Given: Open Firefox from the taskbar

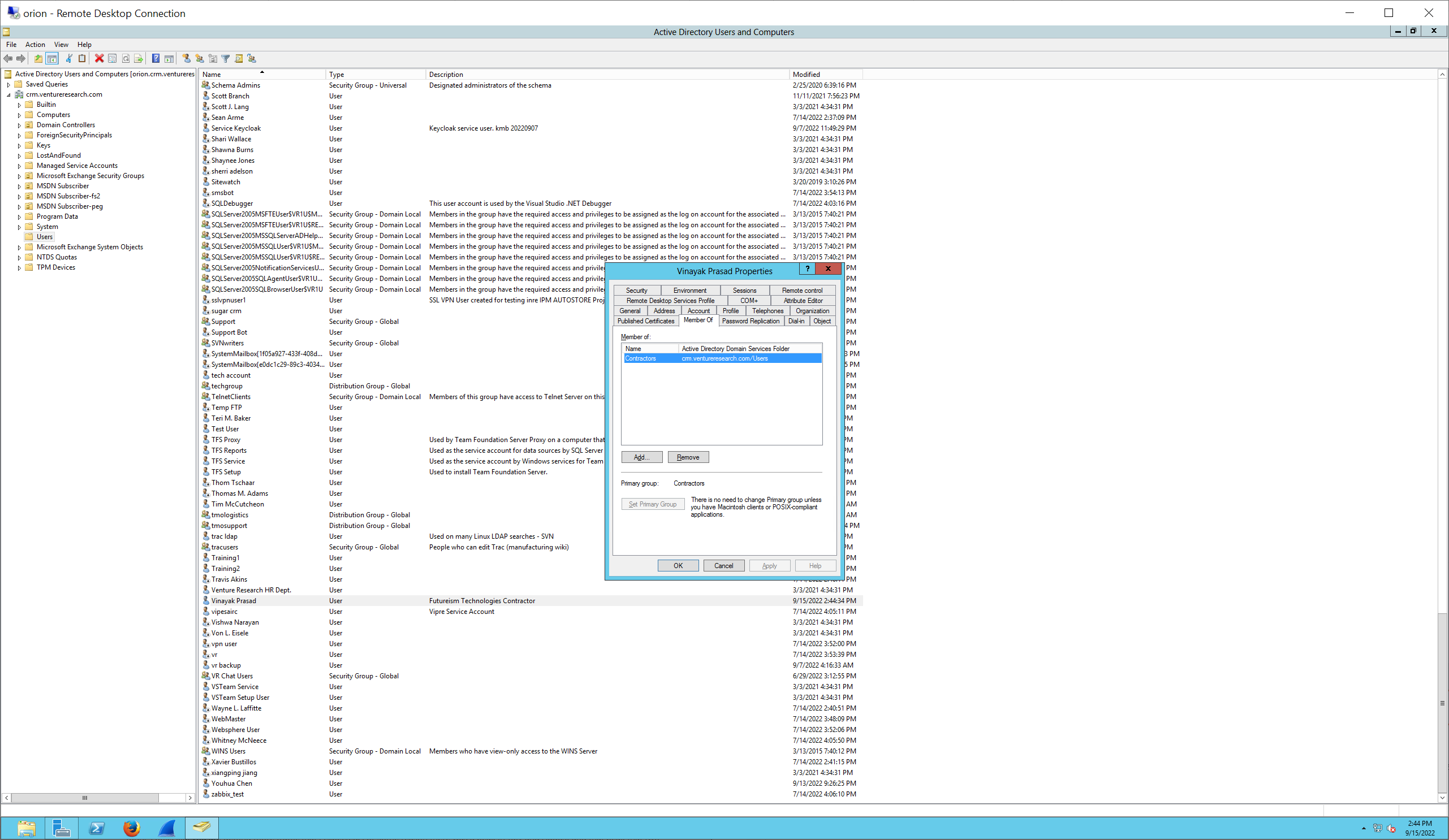Looking at the screenshot, I should 132,828.
